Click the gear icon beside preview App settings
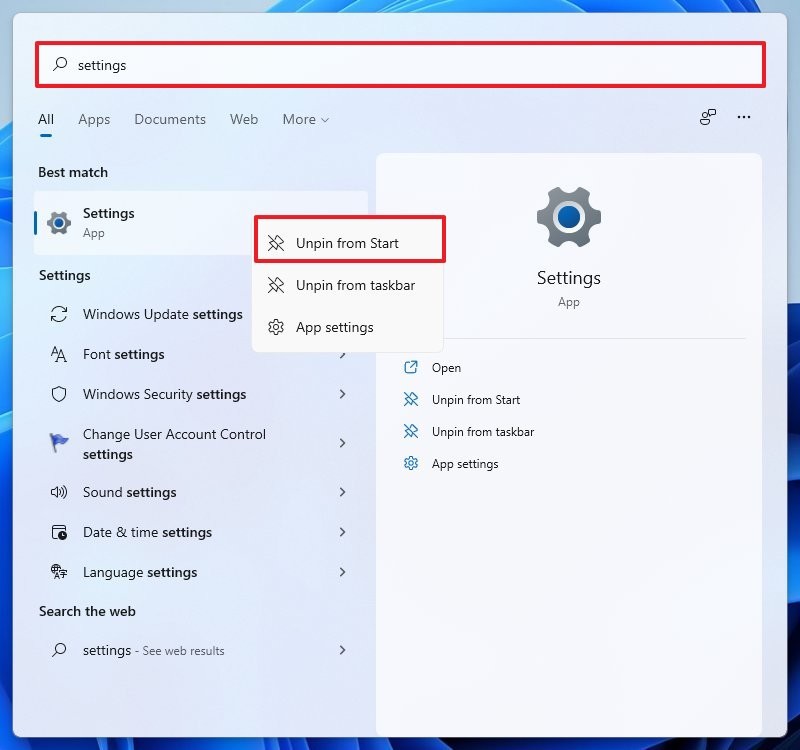The height and width of the screenshot is (750, 800). pos(411,463)
